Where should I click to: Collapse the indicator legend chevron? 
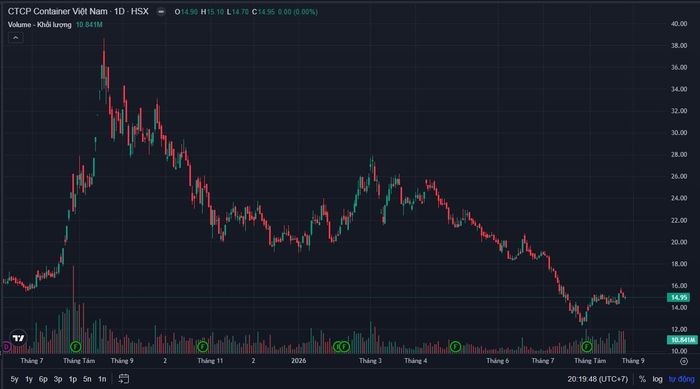tap(16, 38)
